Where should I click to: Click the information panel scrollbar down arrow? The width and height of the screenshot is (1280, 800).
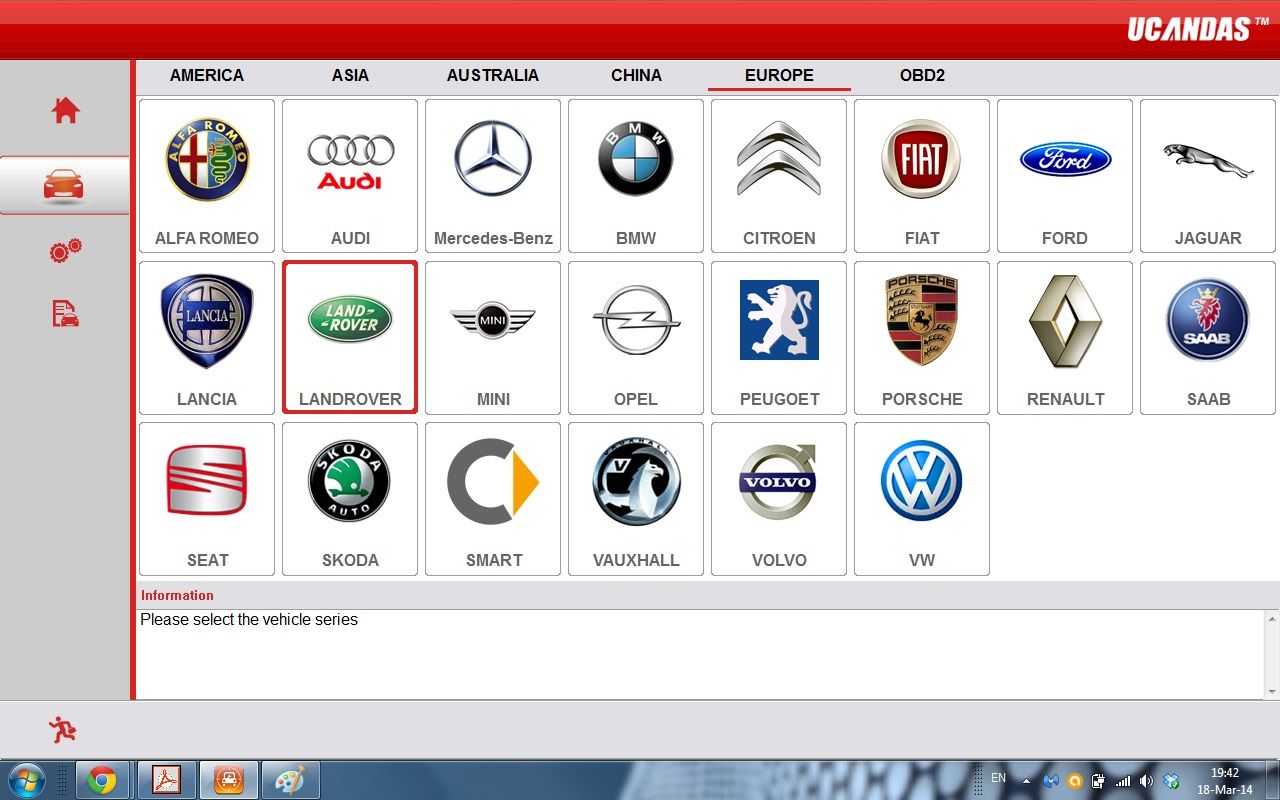1272,692
